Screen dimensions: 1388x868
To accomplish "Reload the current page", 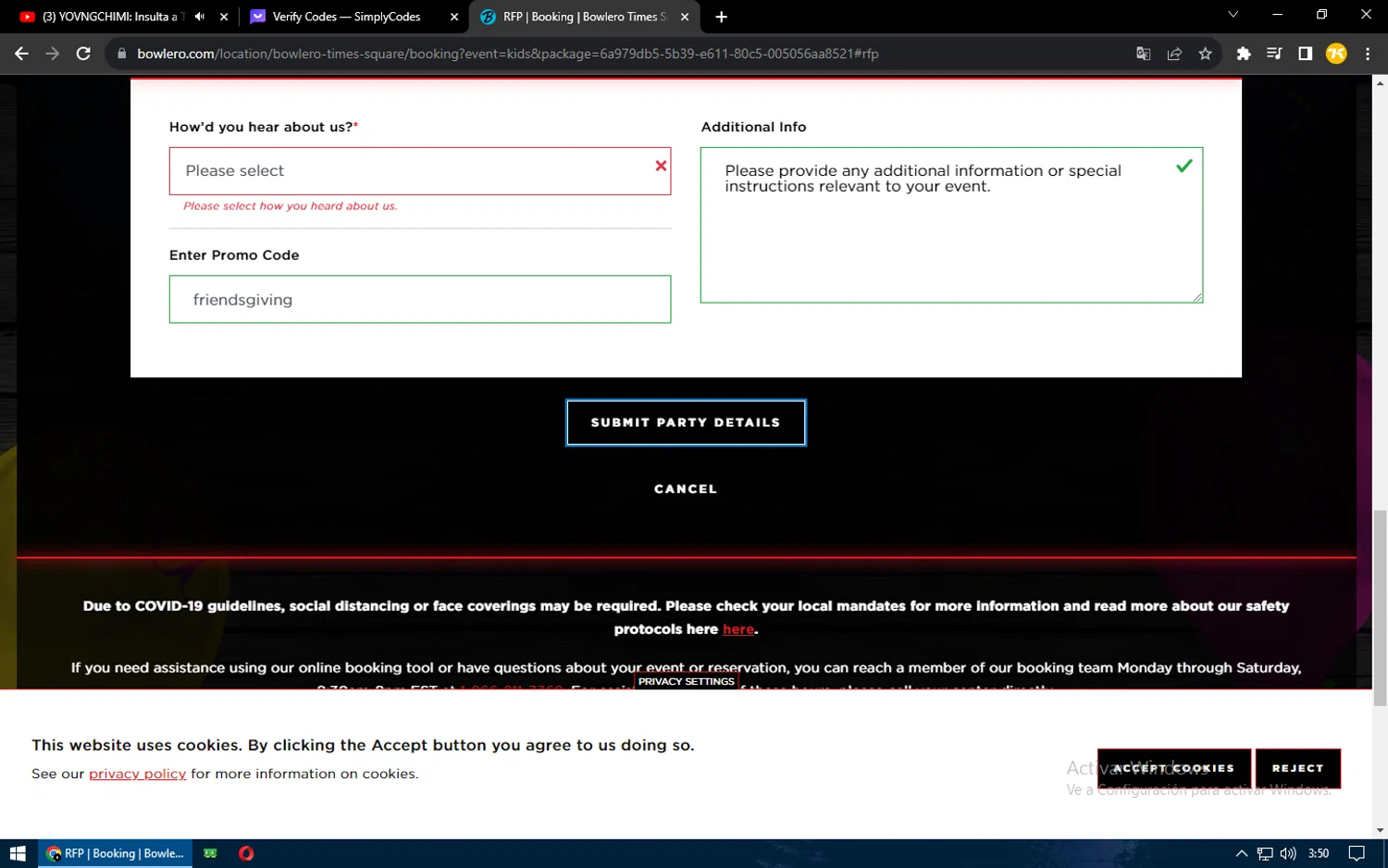I will coord(83,54).
